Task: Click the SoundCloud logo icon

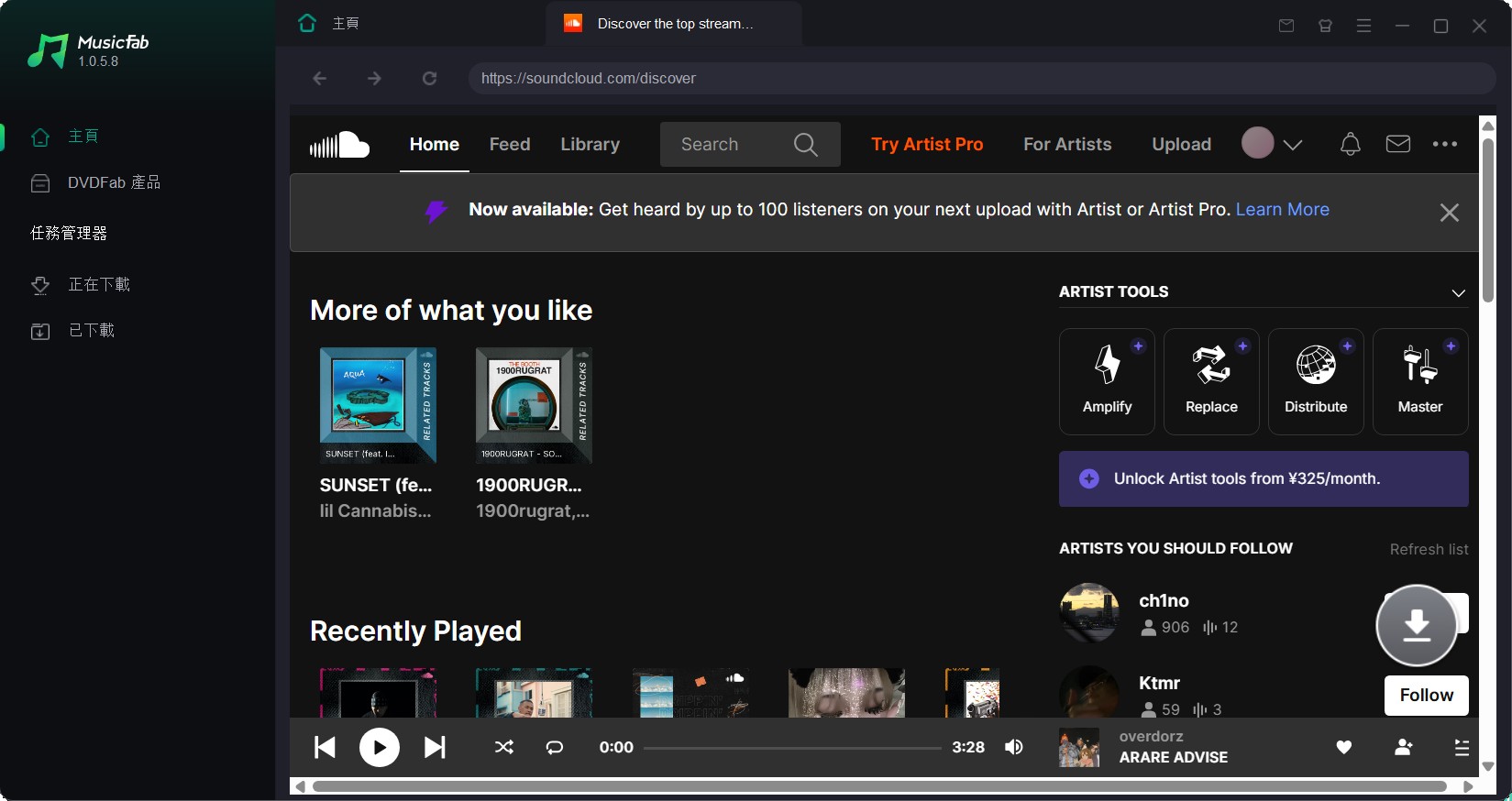Action: (339, 145)
